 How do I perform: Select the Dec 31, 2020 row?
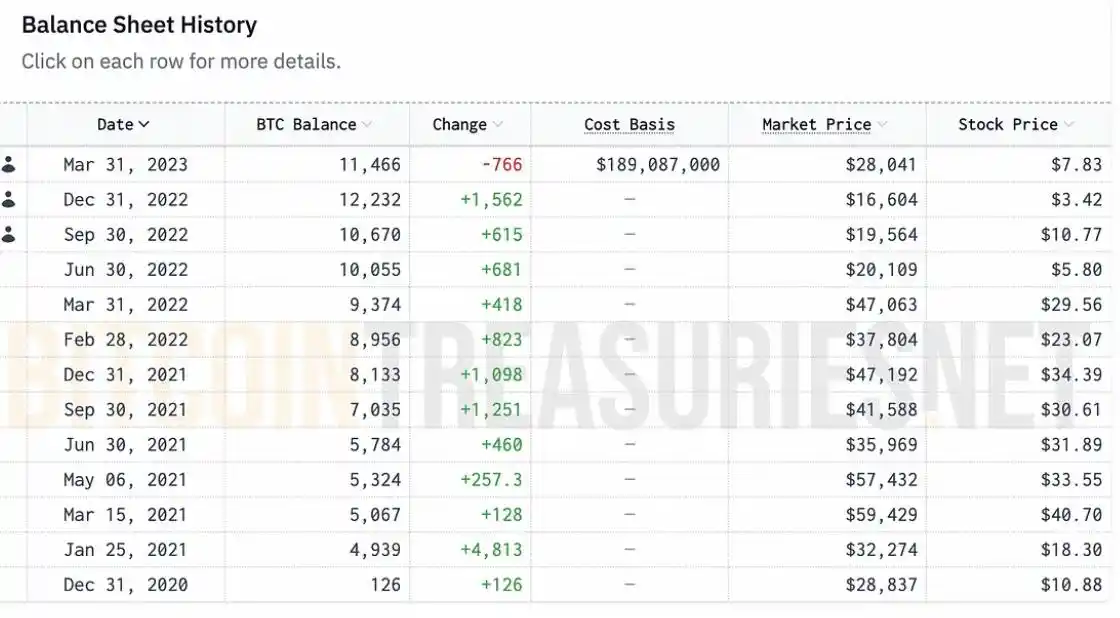(x=125, y=585)
